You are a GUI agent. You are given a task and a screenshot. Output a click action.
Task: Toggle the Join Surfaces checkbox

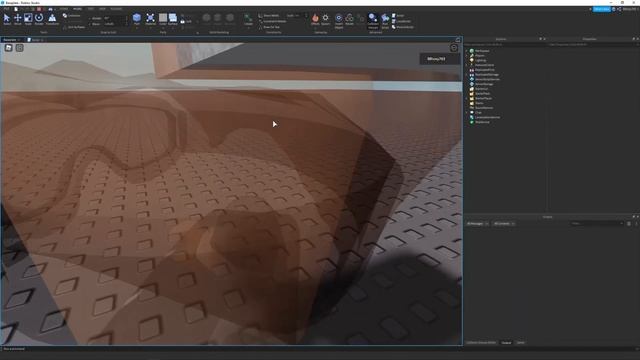(74, 27)
